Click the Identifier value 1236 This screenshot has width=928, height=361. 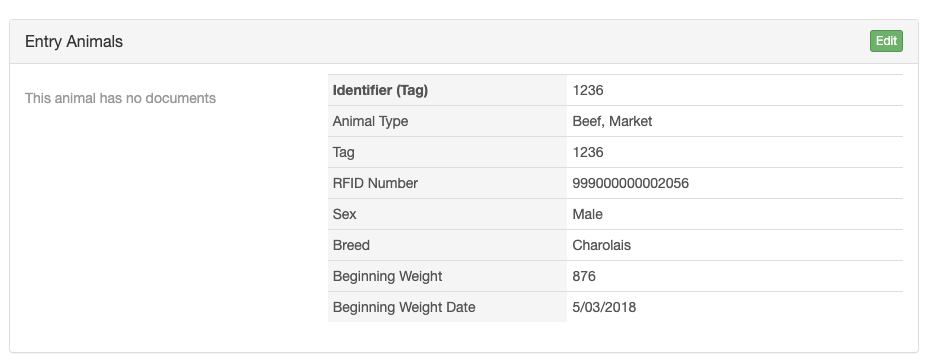click(588, 90)
